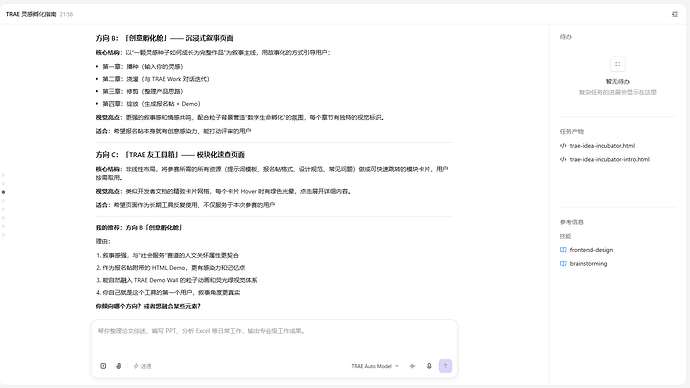Click the highlighted dark navigation dot on left

click(x=4, y=192)
